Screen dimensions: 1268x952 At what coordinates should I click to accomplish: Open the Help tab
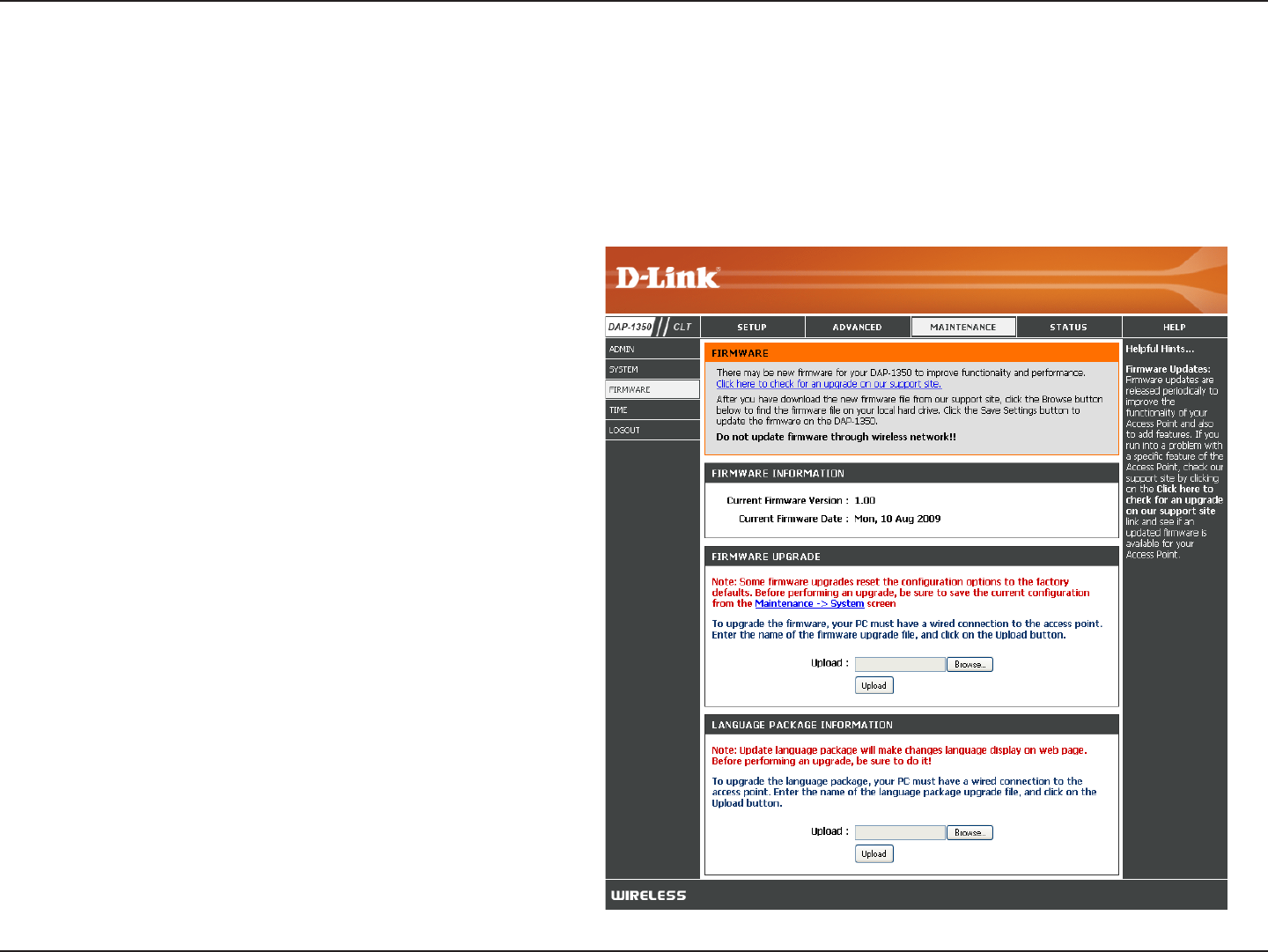click(1175, 327)
